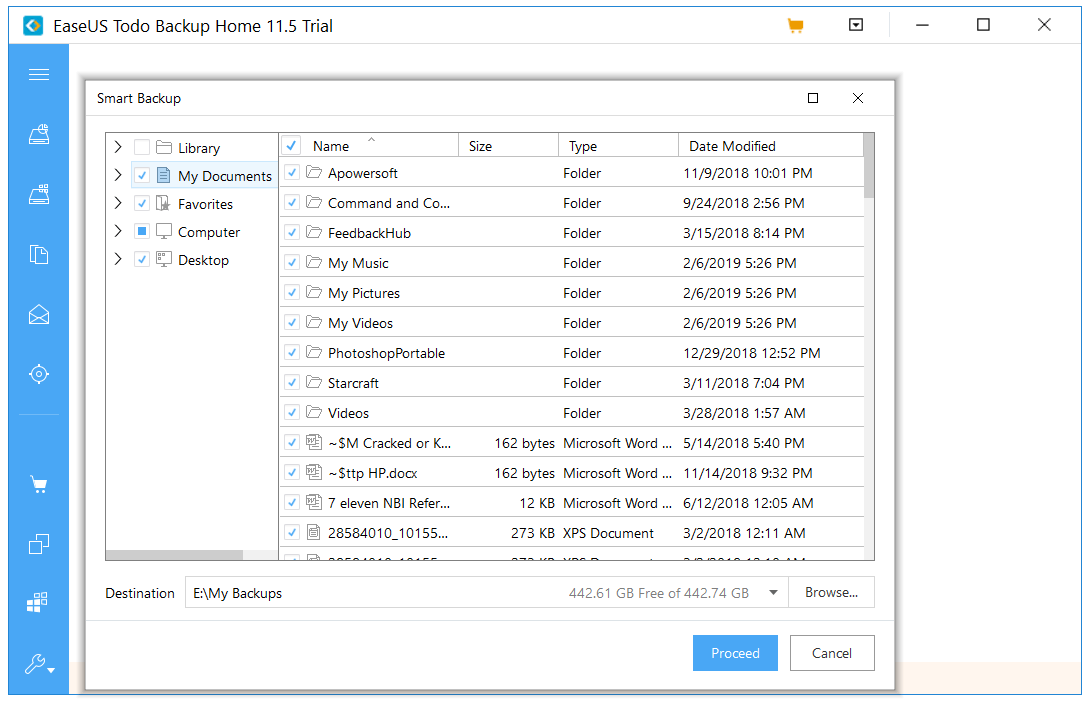Screen dimensions: 1088x702
Task: Click the Apowersoft folder icon
Action: point(314,172)
